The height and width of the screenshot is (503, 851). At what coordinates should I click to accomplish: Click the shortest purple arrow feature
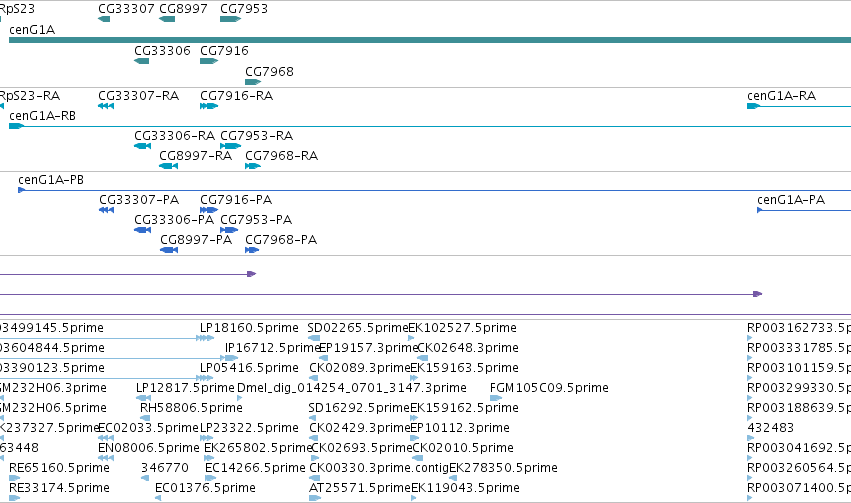(x=128, y=274)
